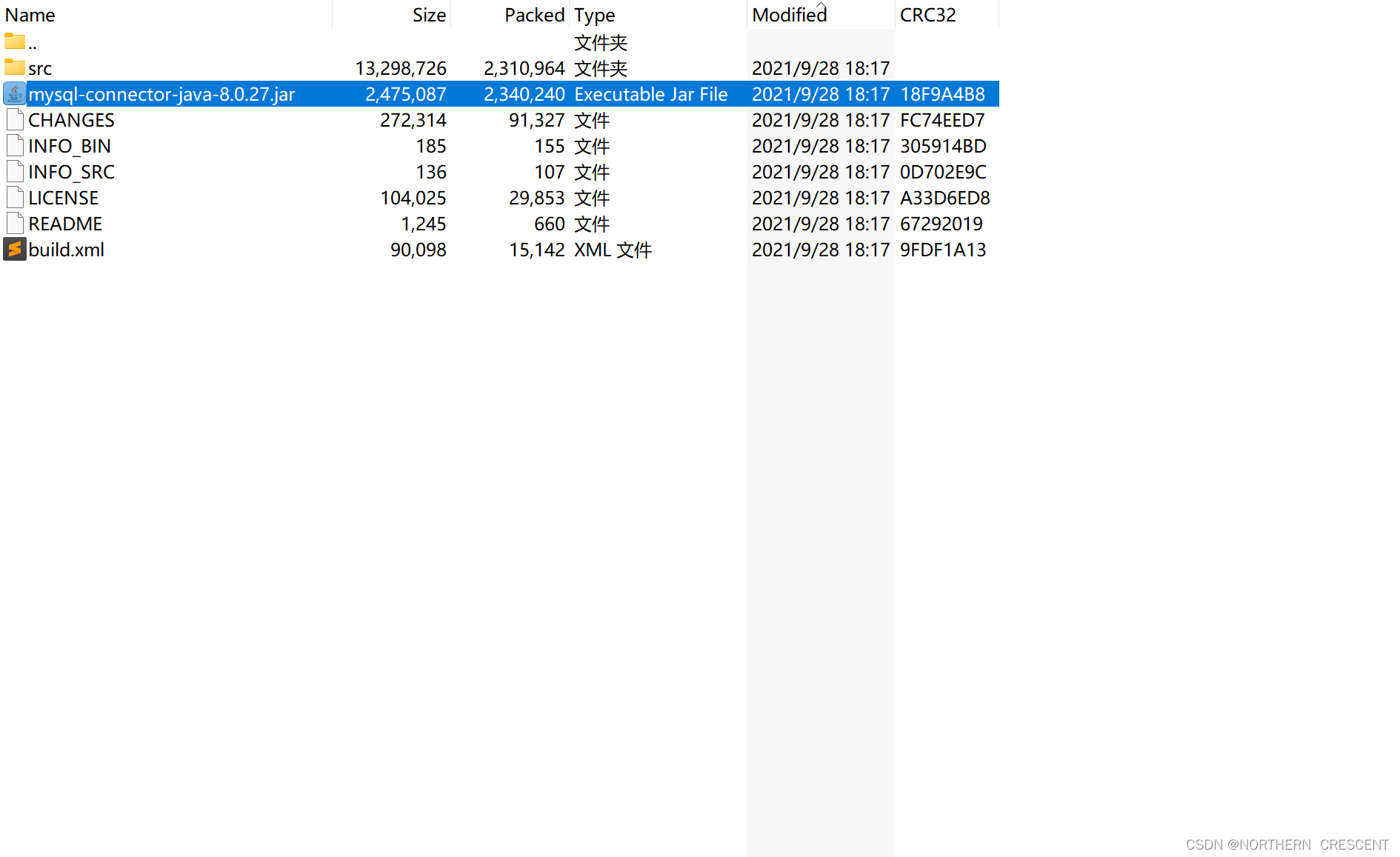Select the src folder name
The width and height of the screenshot is (1400, 857).
click(x=40, y=68)
